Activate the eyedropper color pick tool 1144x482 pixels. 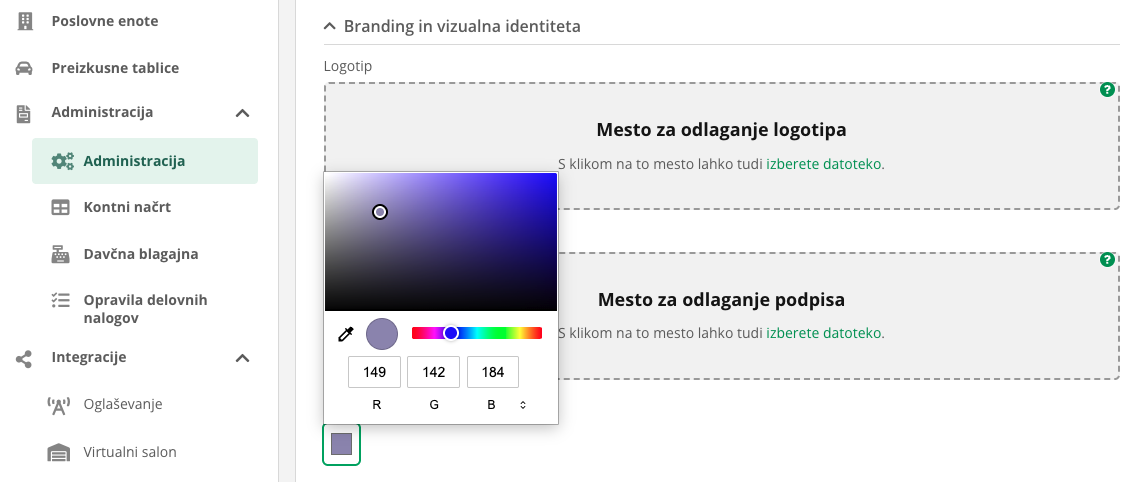(x=345, y=334)
